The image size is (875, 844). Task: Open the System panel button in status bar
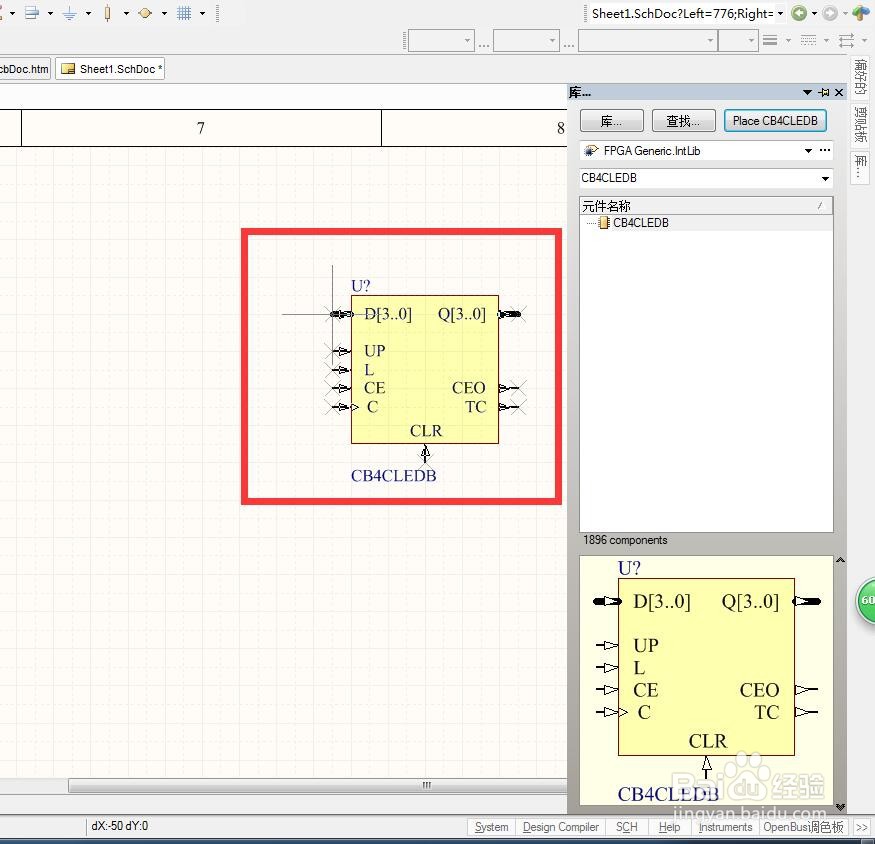click(x=491, y=827)
